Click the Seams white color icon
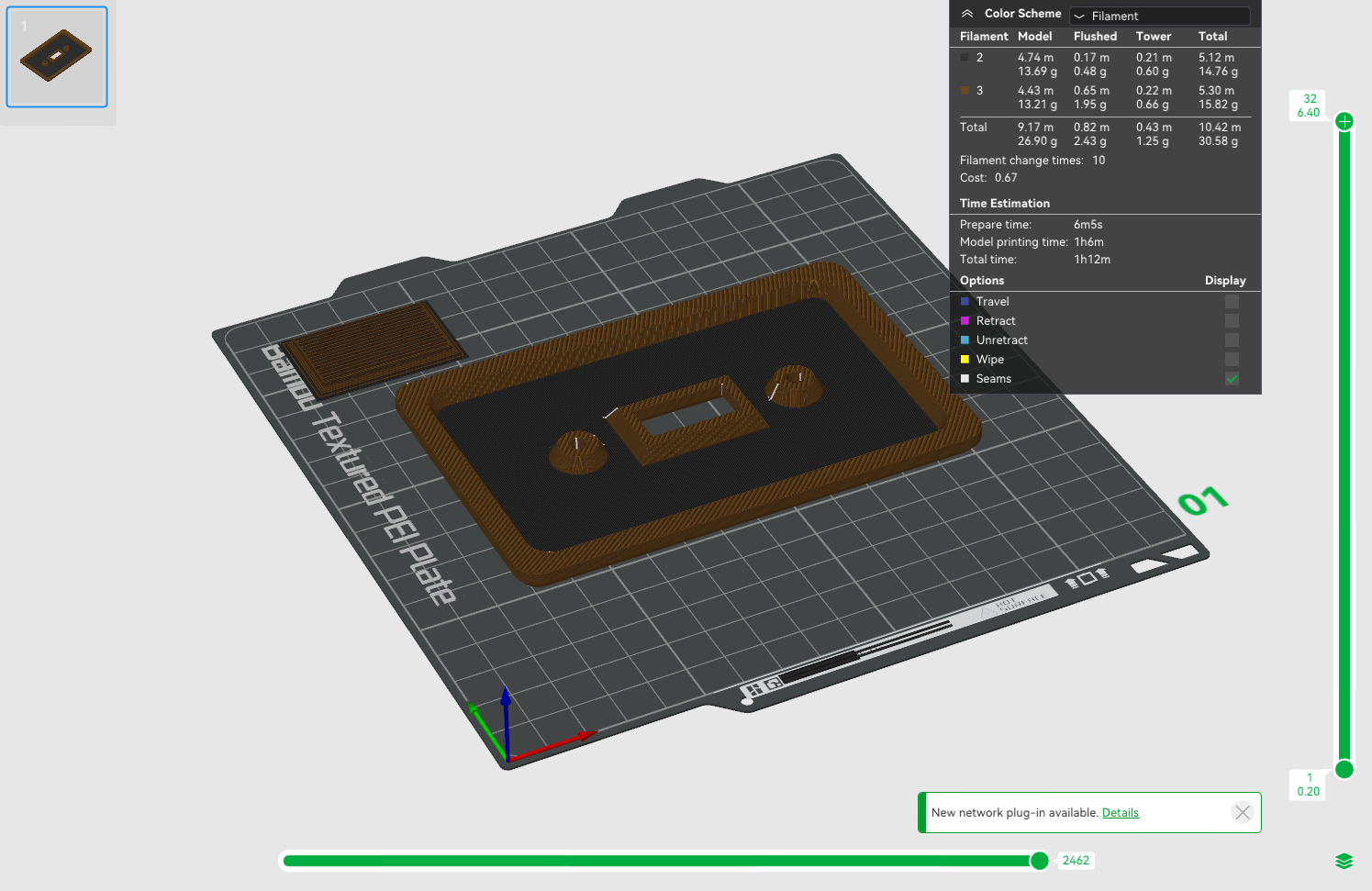The height and width of the screenshot is (891, 1372). click(x=965, y=379)
